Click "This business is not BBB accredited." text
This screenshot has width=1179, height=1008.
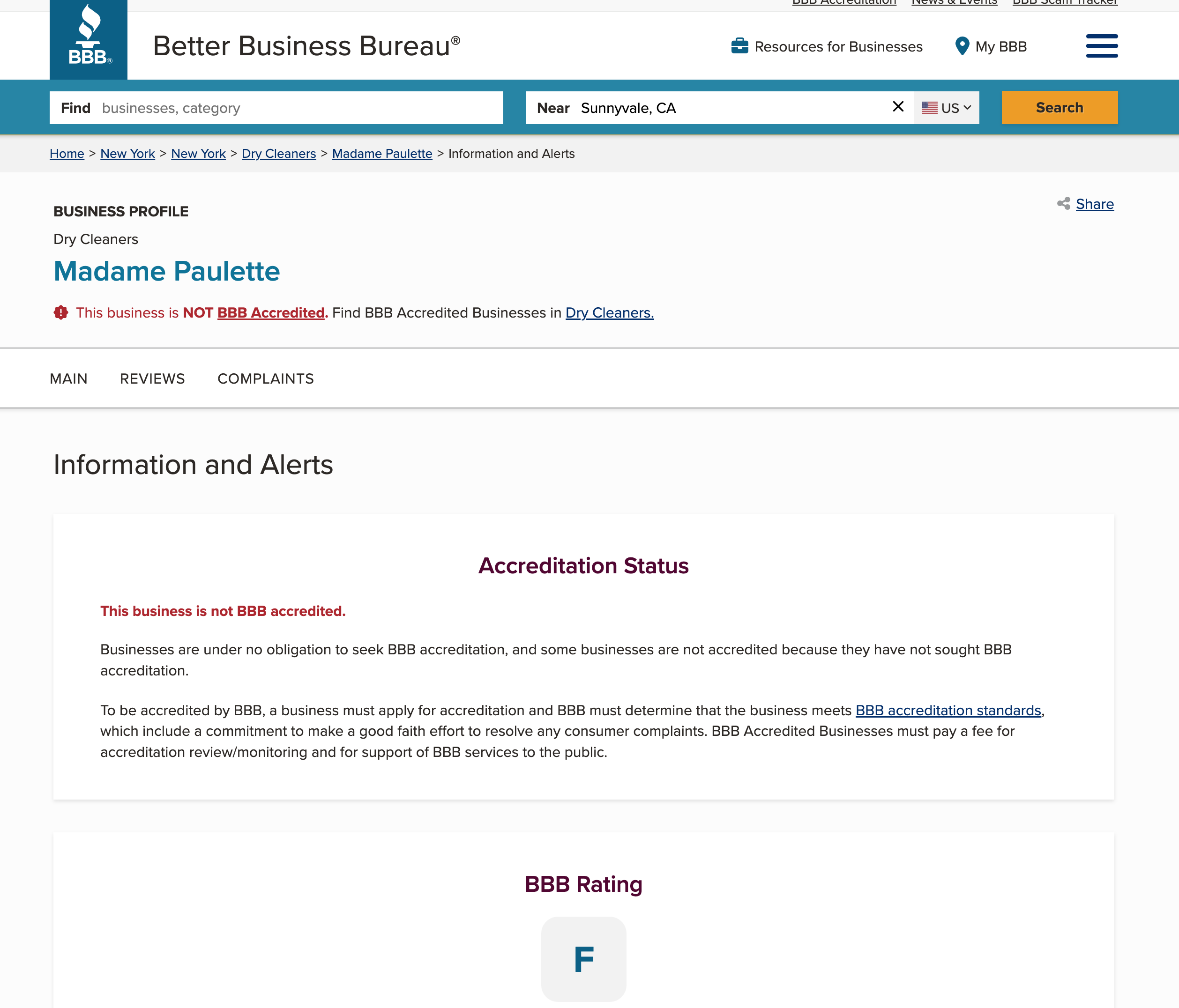[x=223, y=611]
